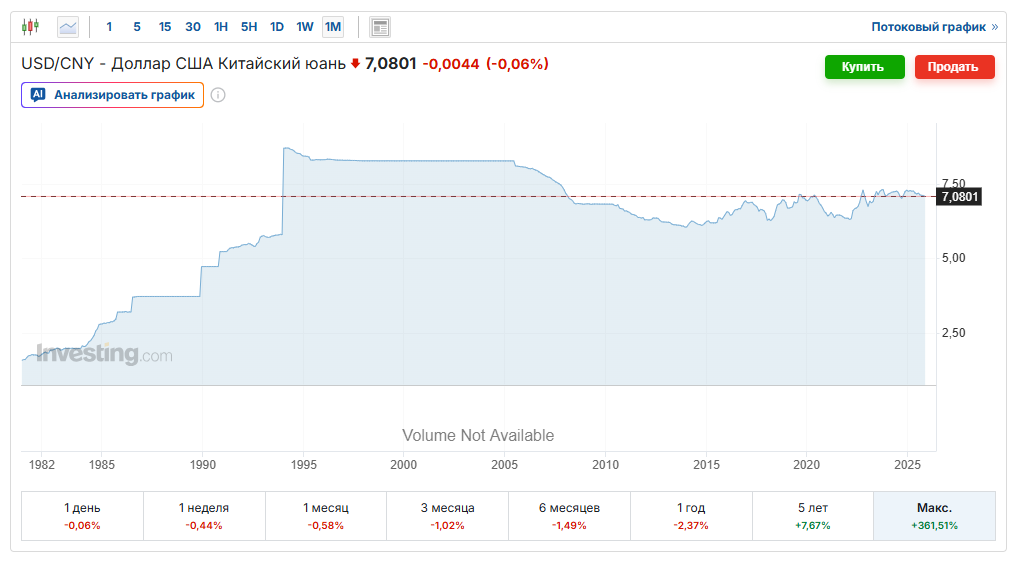1016x572 pixels.
Task: Select the 1D interval
Action: point(277,27)
